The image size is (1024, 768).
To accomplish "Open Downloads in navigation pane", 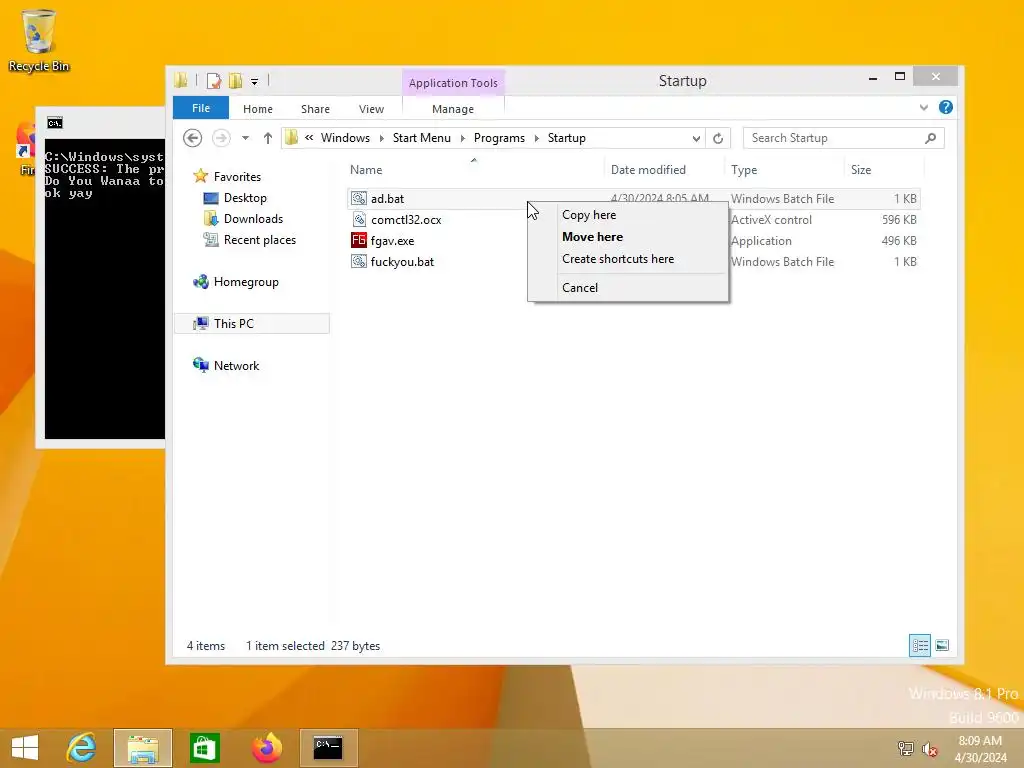I will pos(253,219).
